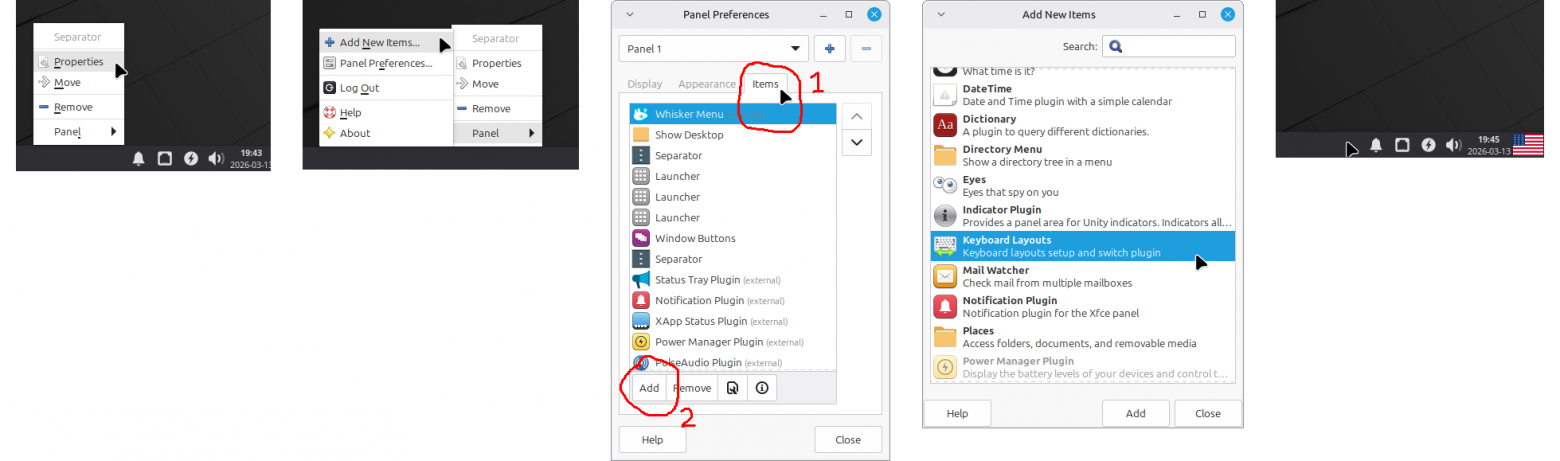The height and width of the screenshot is (461, 1560).
Task: Select the Keyboard Layouts keyboard icon
Action: click(x=945, y=246)
